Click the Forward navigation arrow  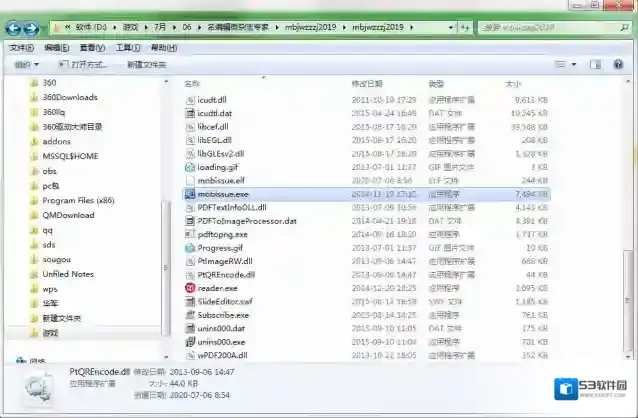click(31, 28)
